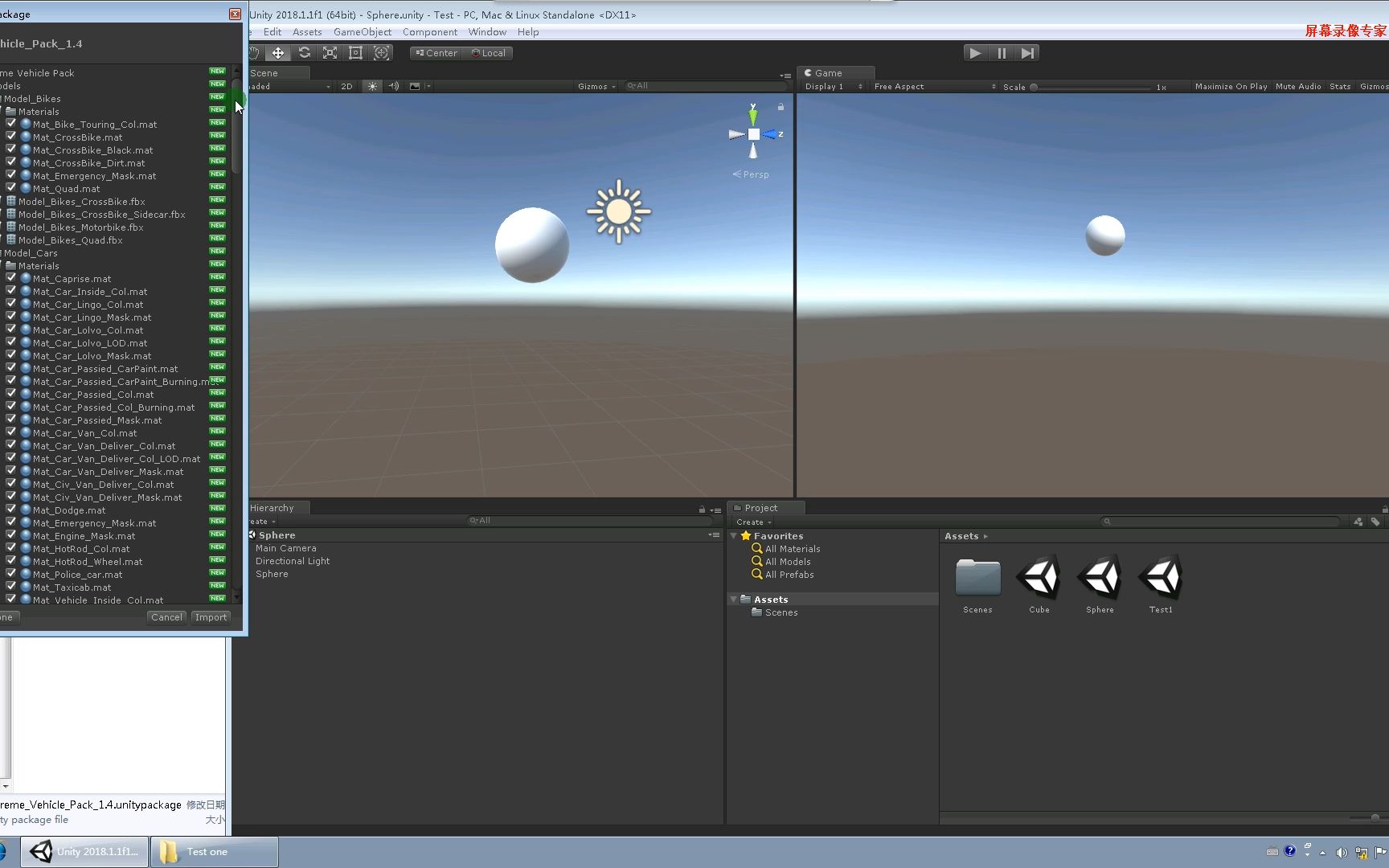1389x868 pixels.
Task: Select the combined Transform tool
Action: click(x=382, y=53)
